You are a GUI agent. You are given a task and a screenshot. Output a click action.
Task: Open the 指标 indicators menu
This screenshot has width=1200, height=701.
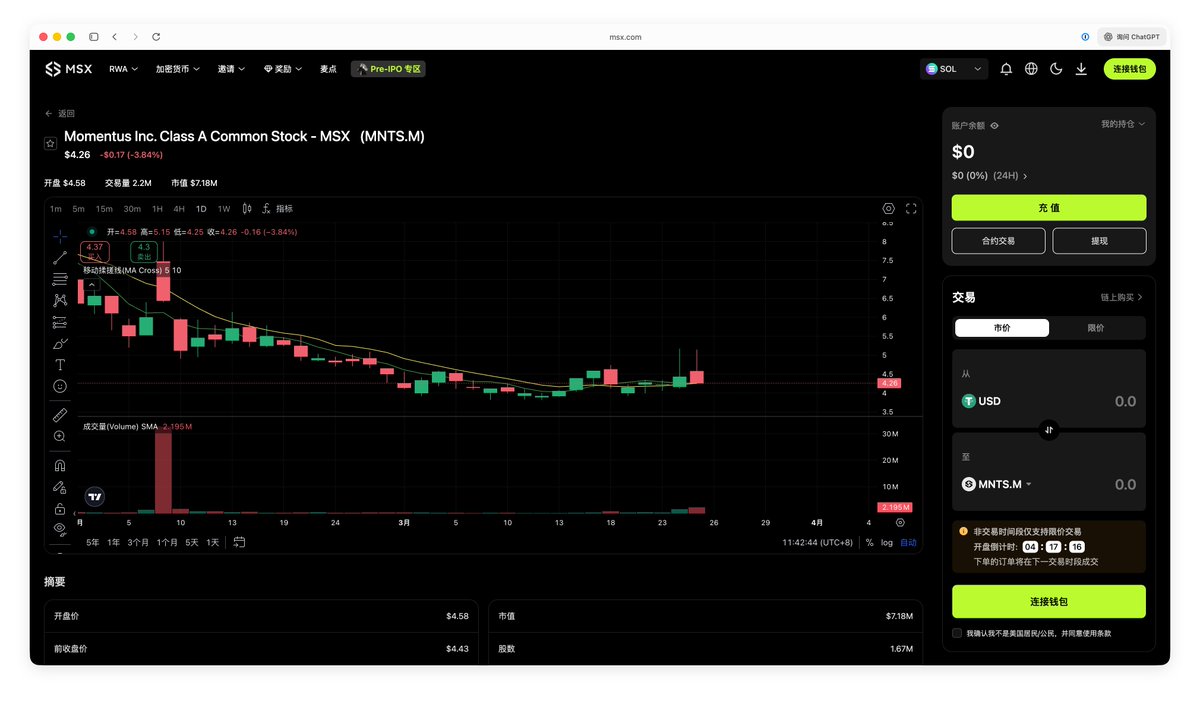pyautogui.click(x=278, y=209)
